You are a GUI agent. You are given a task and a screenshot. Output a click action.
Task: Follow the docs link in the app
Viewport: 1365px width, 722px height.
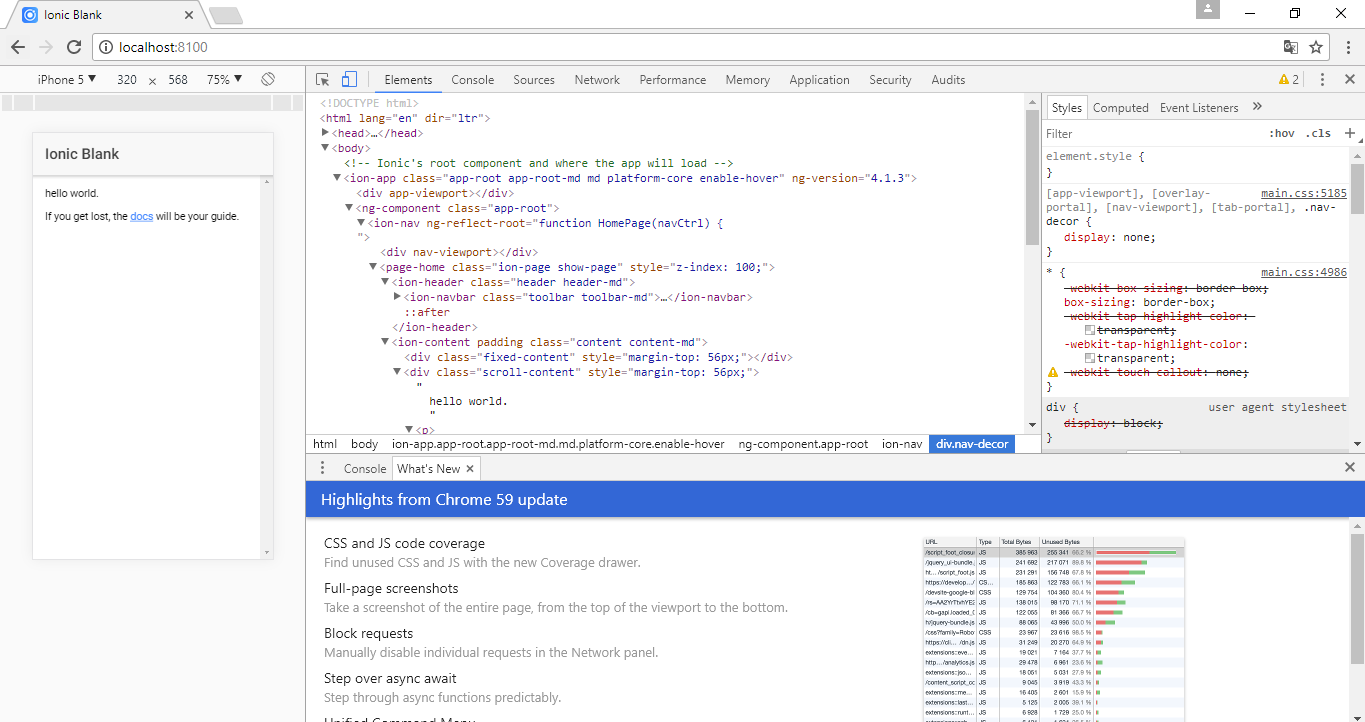click(x=141, y=216)
